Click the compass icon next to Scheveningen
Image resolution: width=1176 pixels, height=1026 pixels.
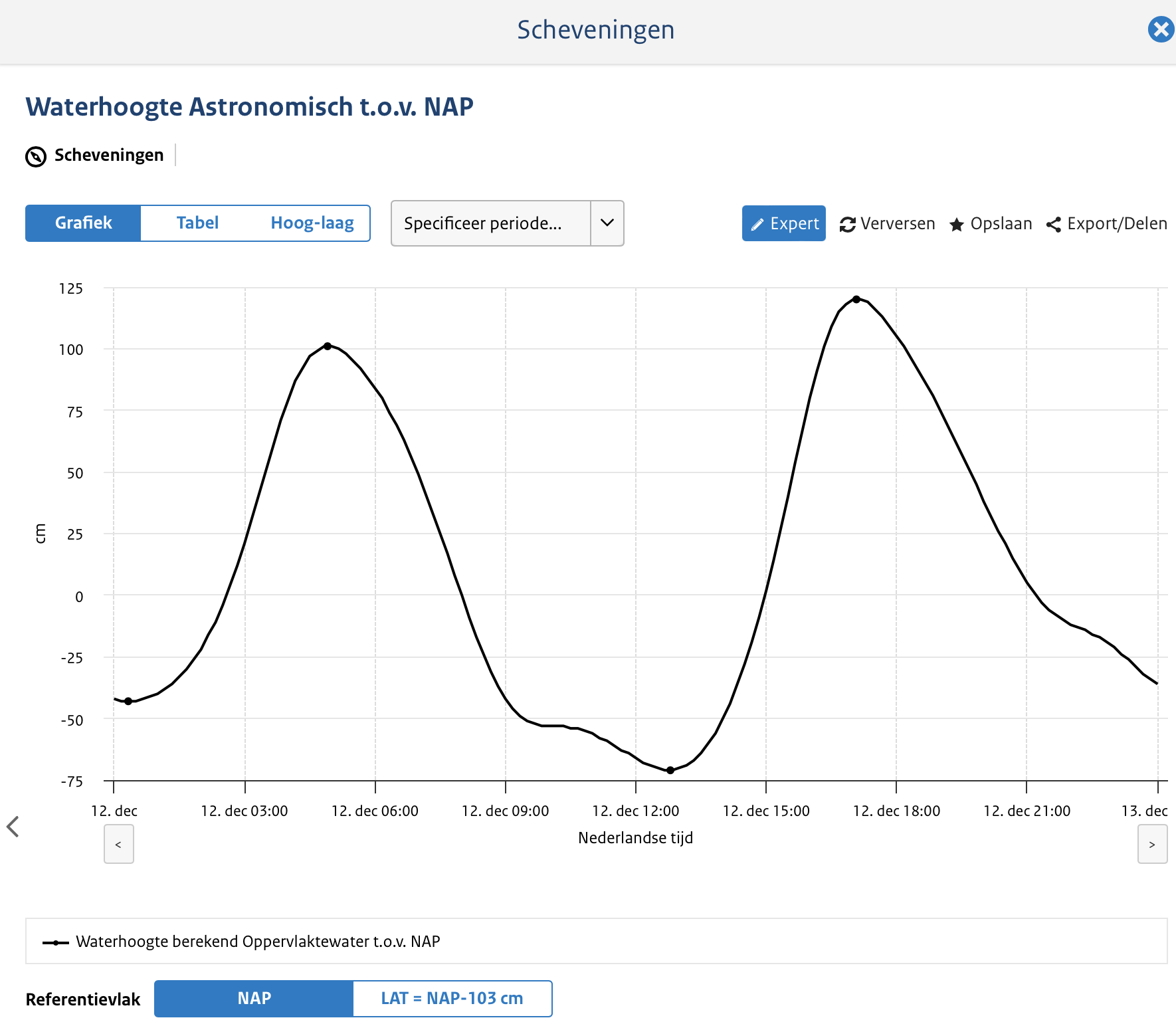(36, 156)
